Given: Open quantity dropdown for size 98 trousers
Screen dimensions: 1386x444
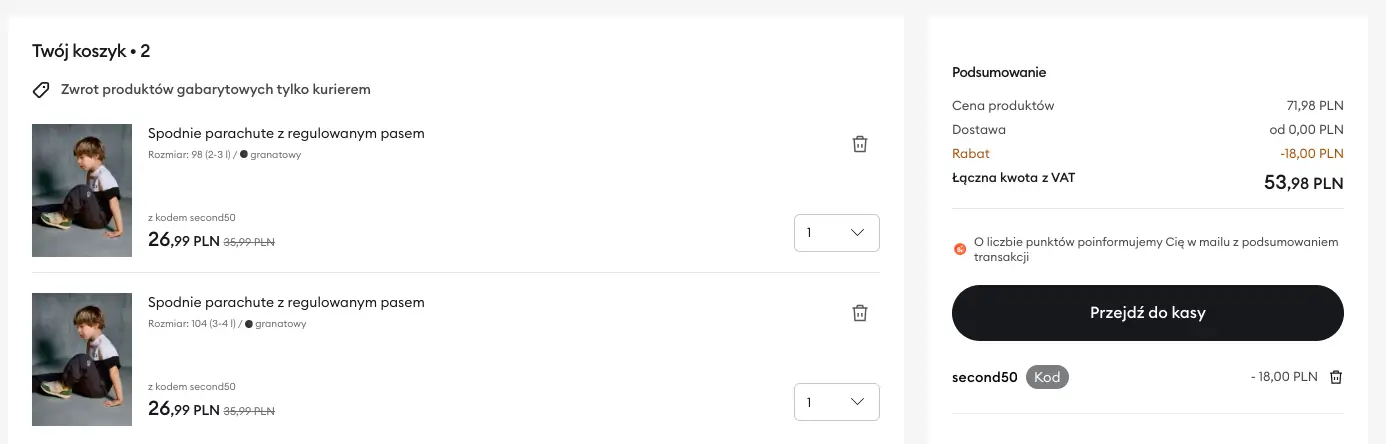Looking at the screenshot, I should [836, 233].
